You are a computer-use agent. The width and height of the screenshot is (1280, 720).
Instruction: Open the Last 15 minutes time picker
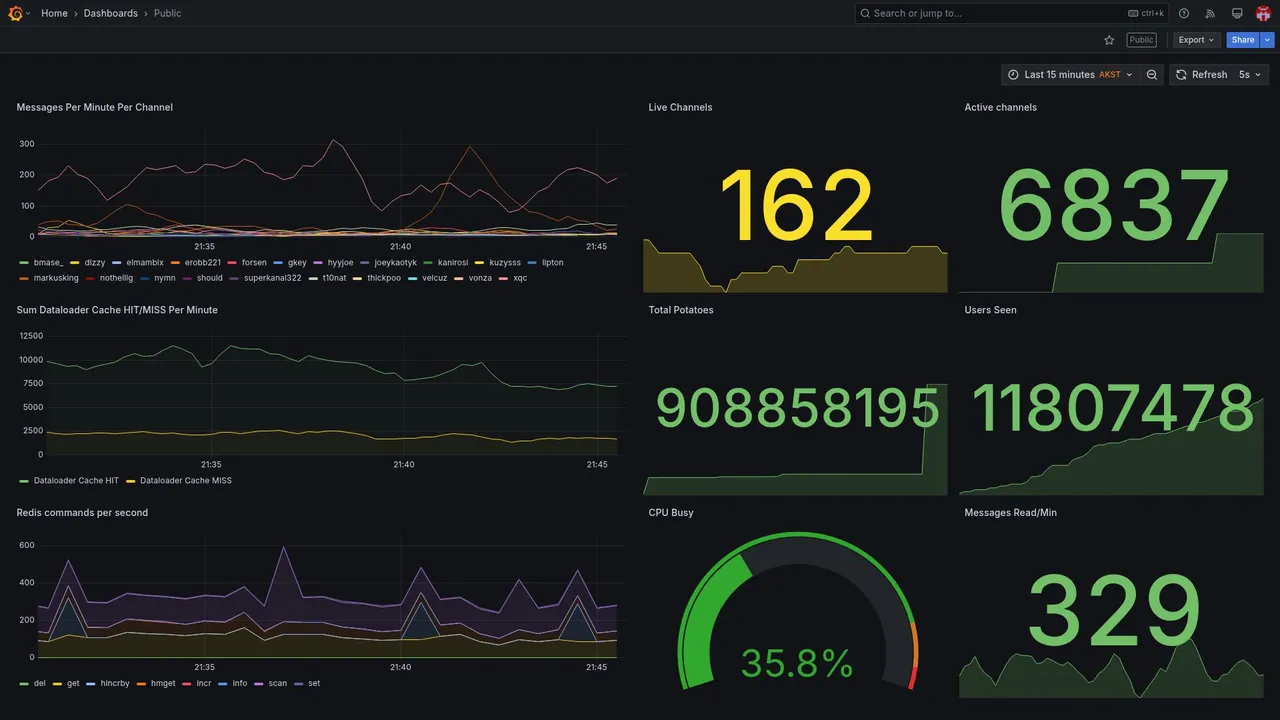(x=1071, y=75)
